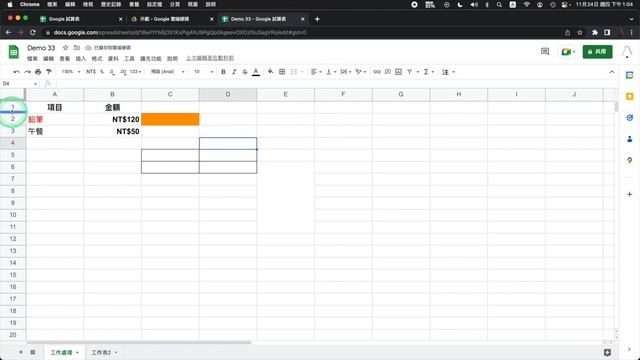
Task: Insert a link icon
Action: tap(377, 72)
